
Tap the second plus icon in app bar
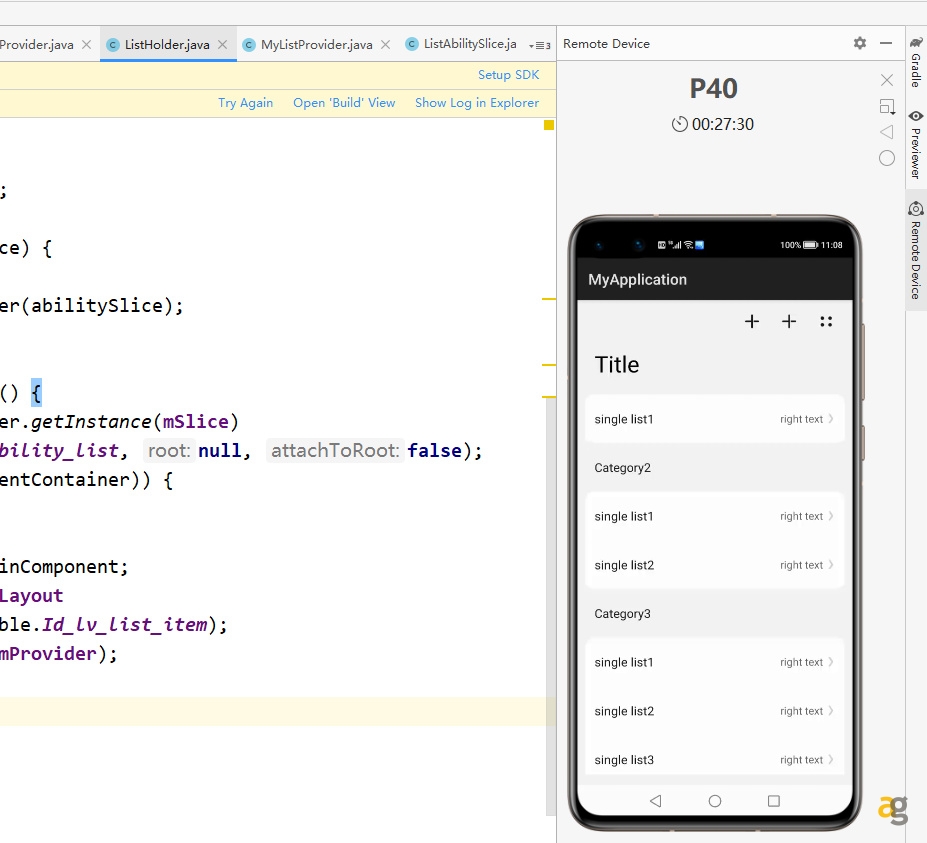(789, 321)
